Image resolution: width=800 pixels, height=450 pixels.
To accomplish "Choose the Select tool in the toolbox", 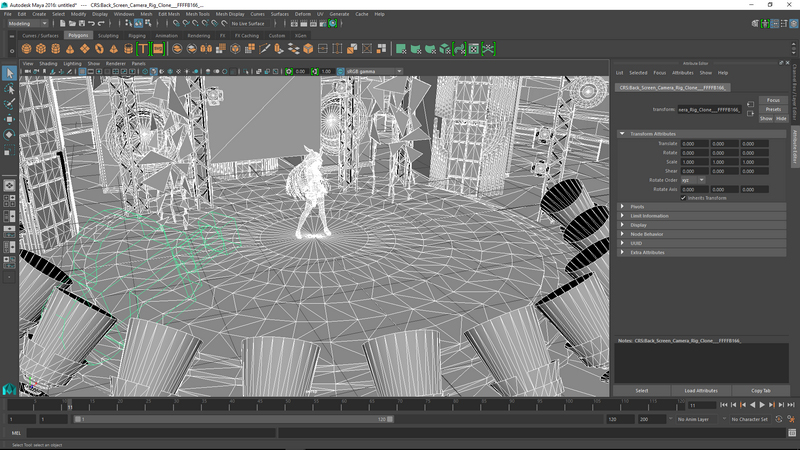I will point(9,73).
